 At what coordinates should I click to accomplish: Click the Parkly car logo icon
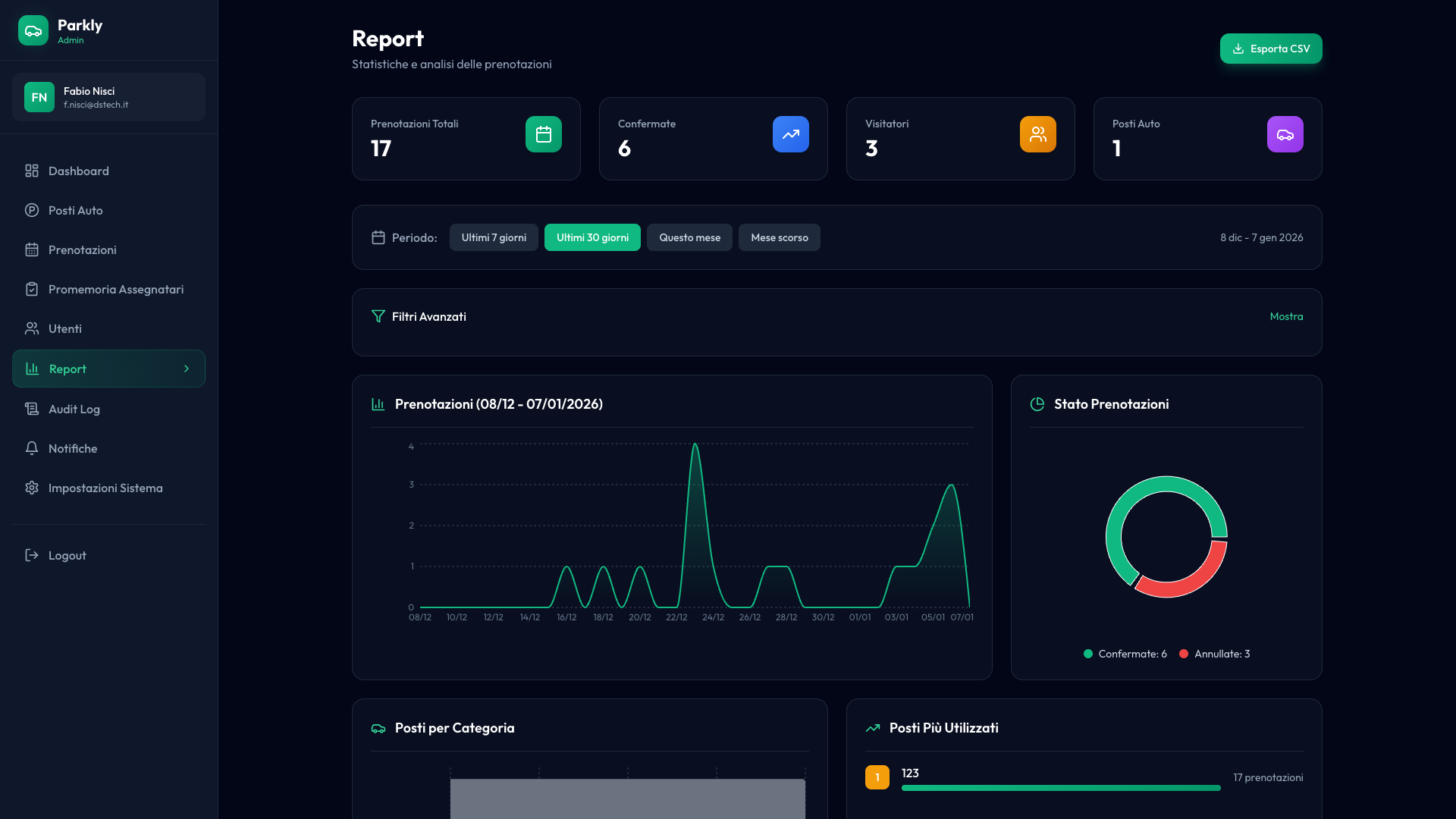[x=33, y=30]
